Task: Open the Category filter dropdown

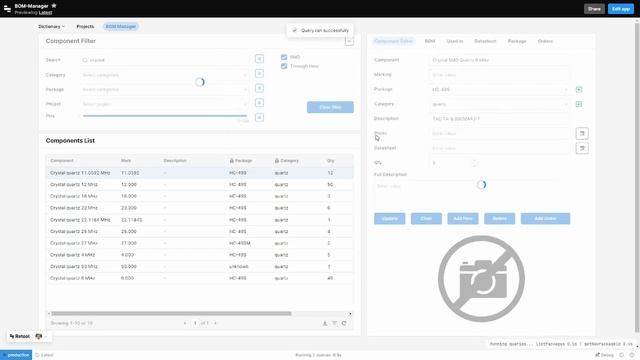Action: pos(165,75)
